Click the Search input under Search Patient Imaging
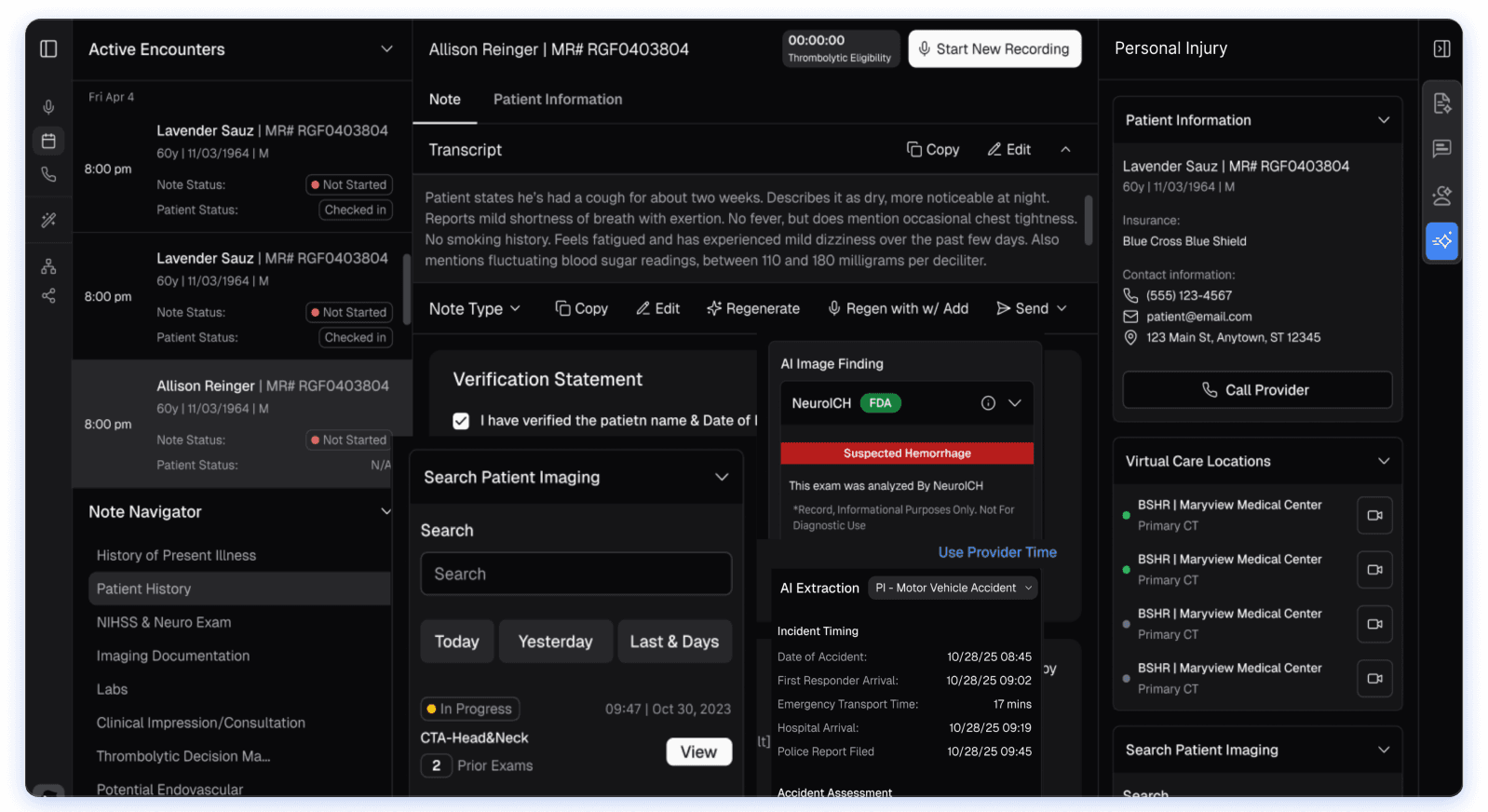The height and width of the screenshot is (812, 1488). tap(575, 574)
